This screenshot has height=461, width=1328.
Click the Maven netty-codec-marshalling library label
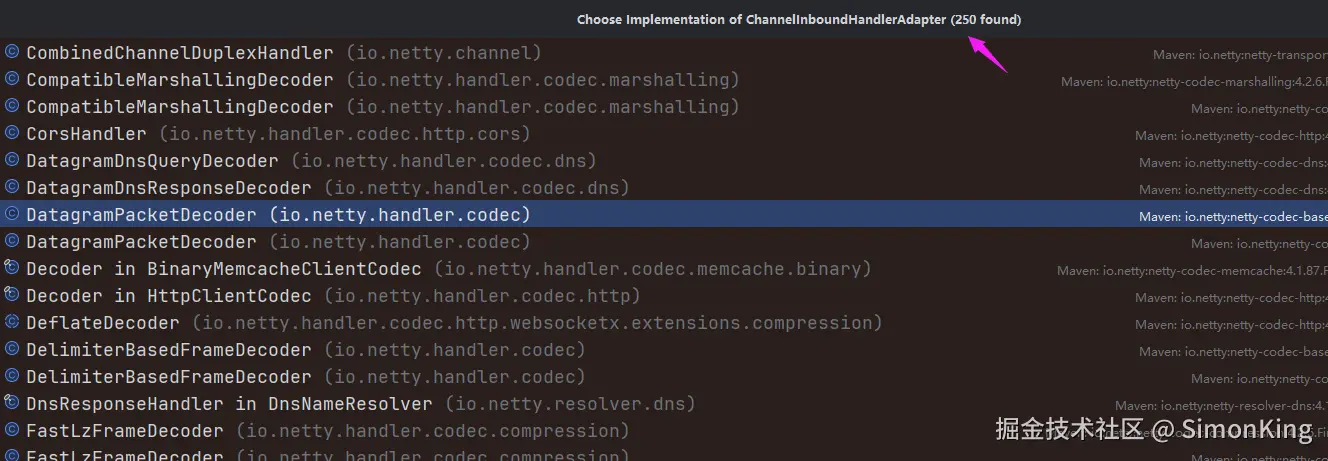1194,82
